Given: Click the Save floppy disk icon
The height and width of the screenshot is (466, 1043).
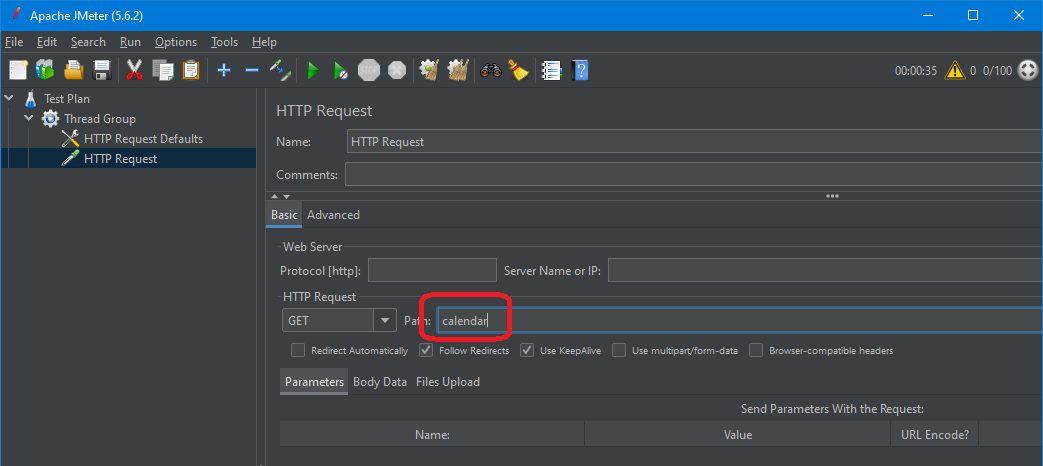Looking at the screenshot, I should tap(102, 70).
